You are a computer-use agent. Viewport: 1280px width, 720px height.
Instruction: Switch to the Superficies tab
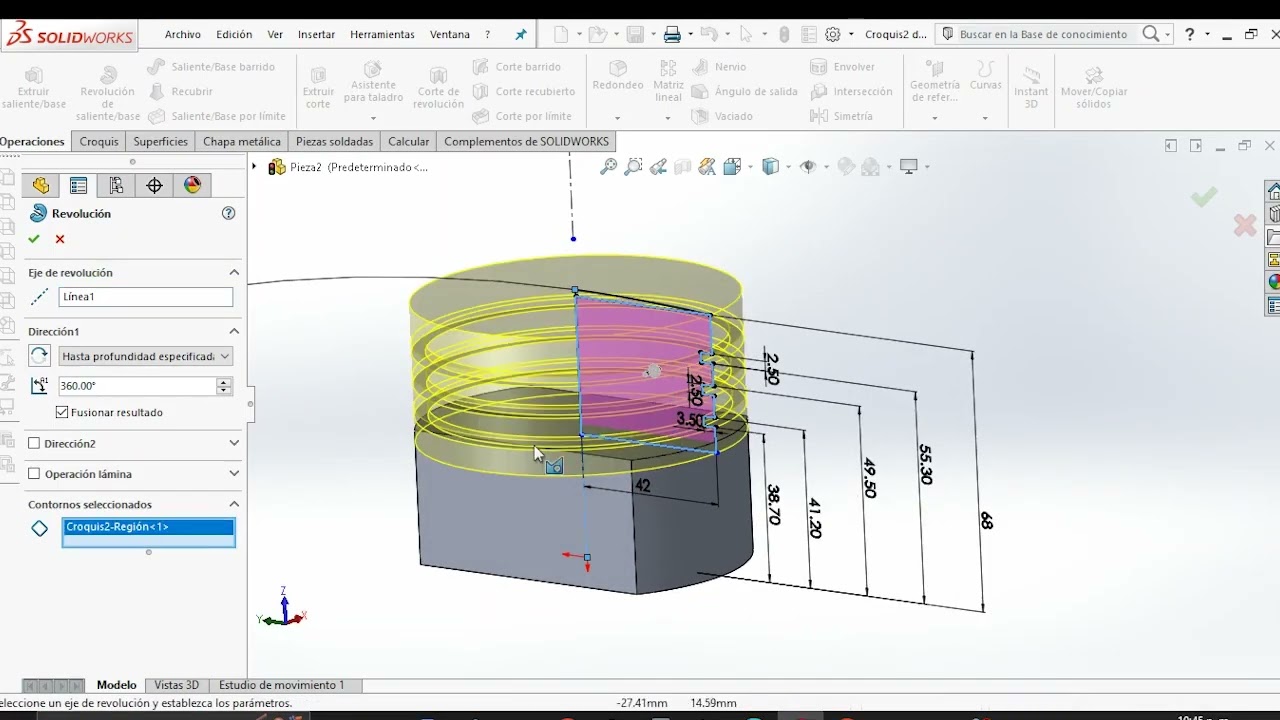tap(160, 141)
